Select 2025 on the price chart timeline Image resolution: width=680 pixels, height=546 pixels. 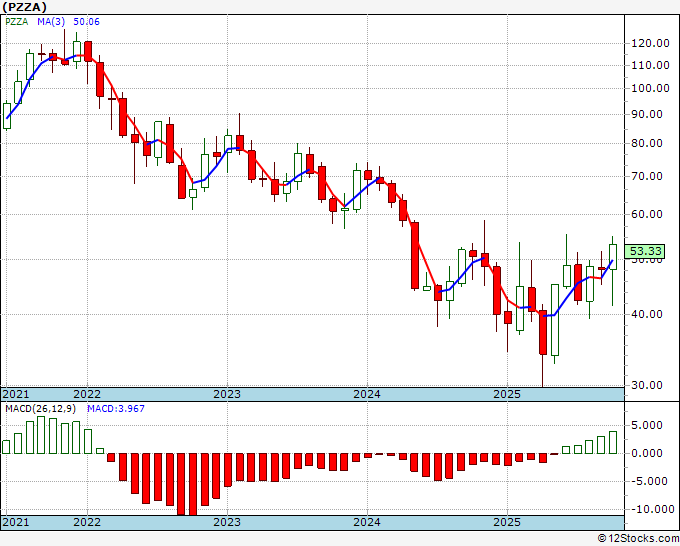click(507, 394)
